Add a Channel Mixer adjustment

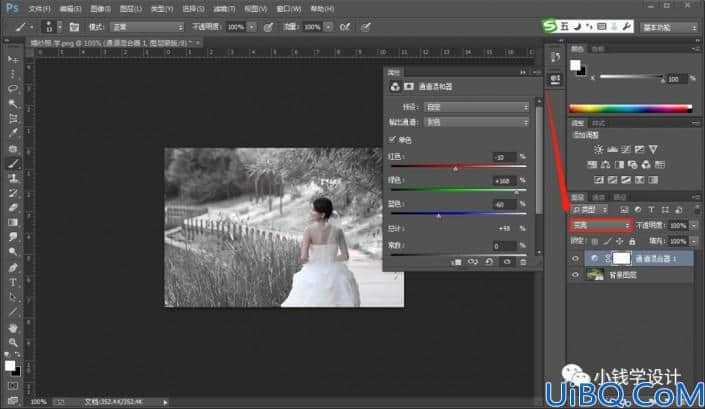click(646, 164)
